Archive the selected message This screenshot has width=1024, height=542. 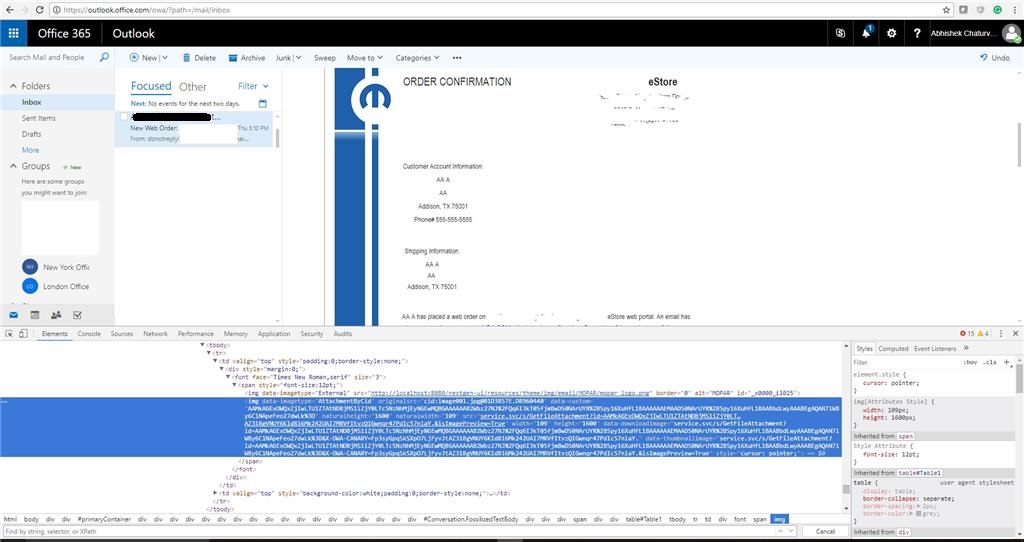(247, 57)
